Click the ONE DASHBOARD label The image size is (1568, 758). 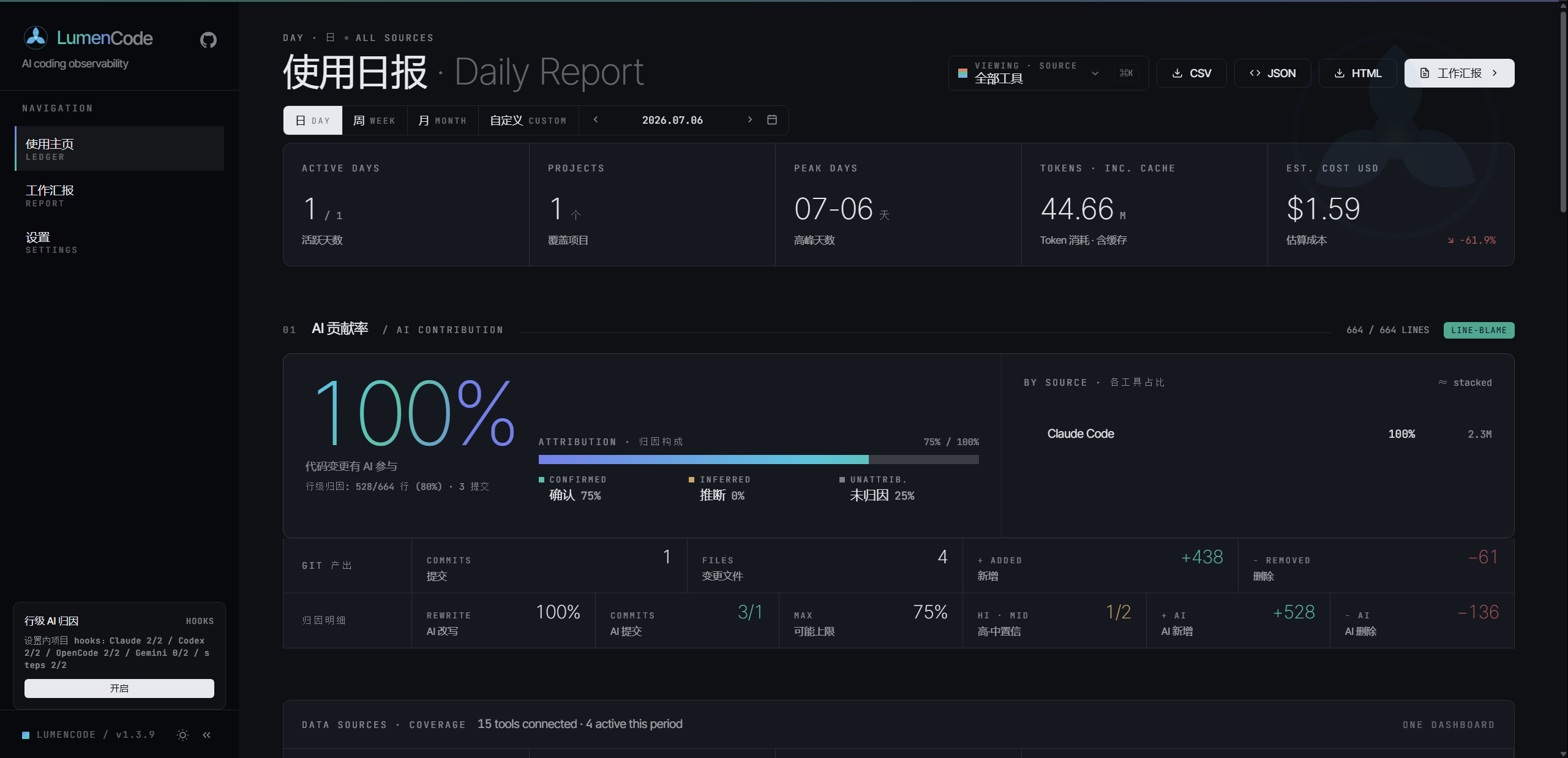(1449, 725)
